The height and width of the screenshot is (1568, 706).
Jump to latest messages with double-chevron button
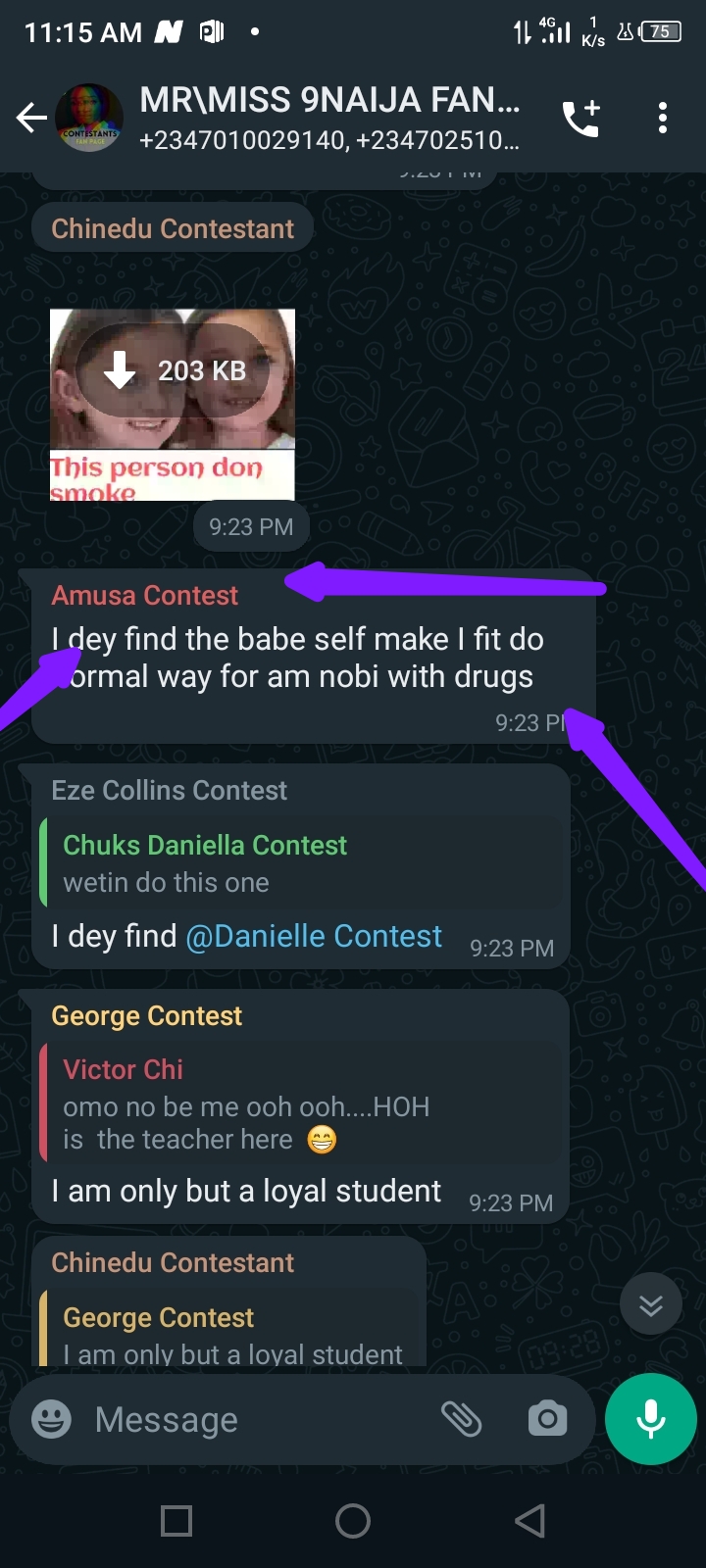(651, 1304)
